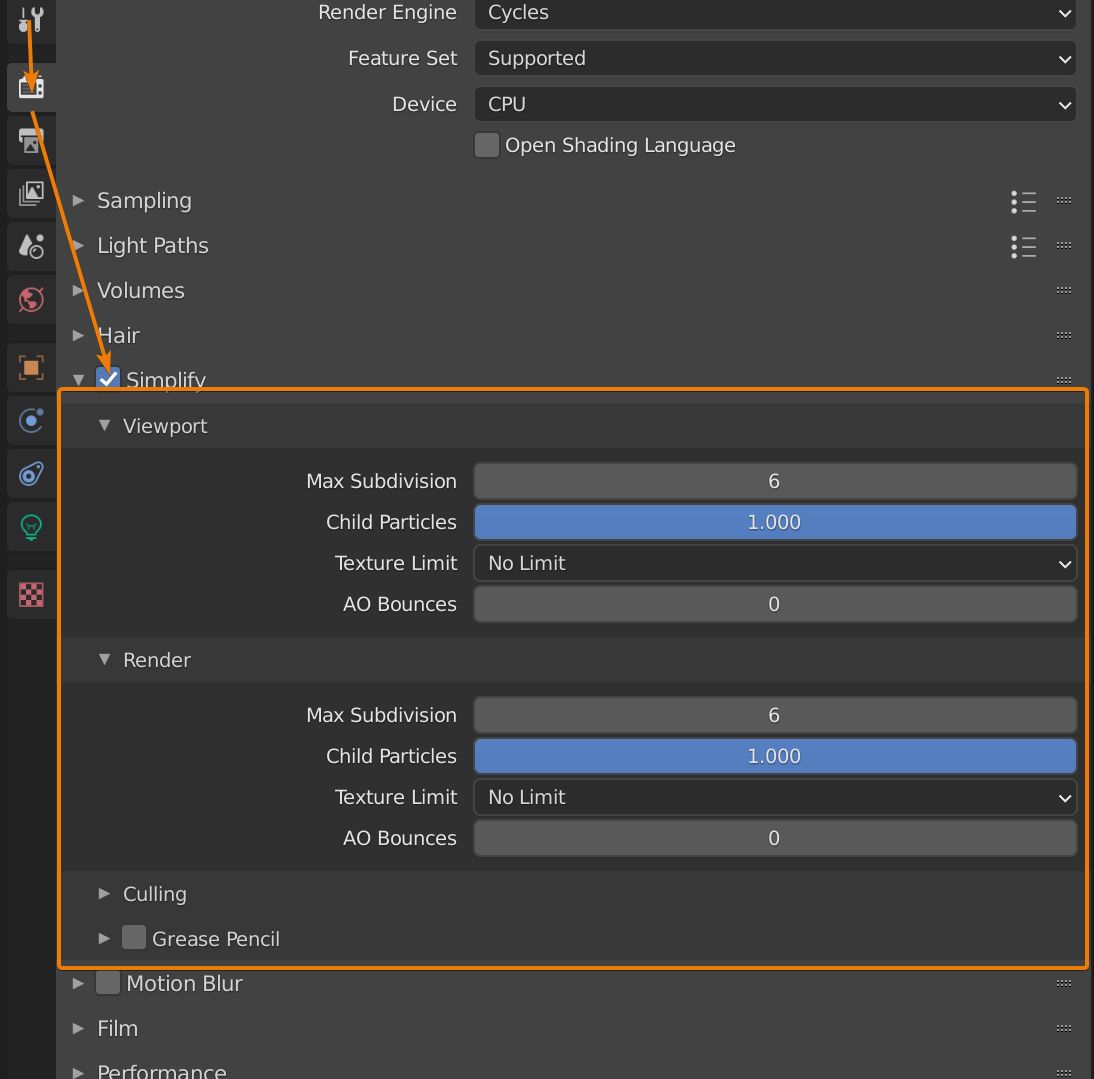Open Object properties (orange square icon)
The image size is (1094, 1079).
click(31, 368)
